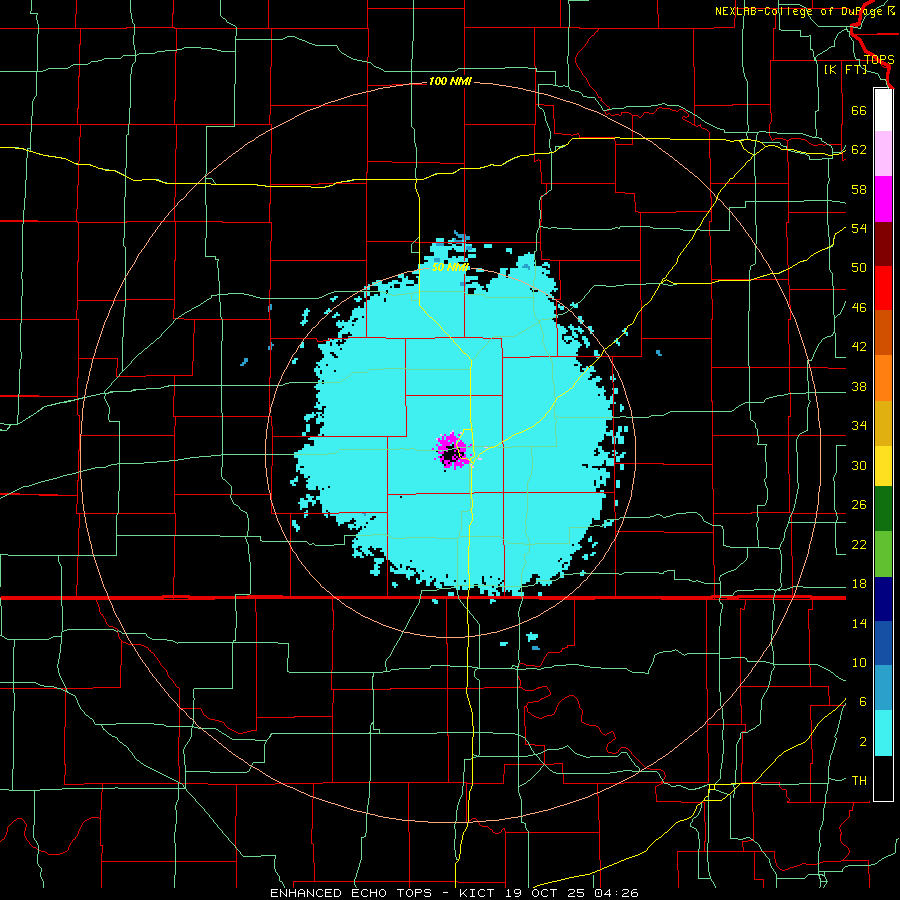Click the NEXLAB-College of DuPage credit text
The width and height of the screenshot is (900, 900).
(x=800, y=11)
